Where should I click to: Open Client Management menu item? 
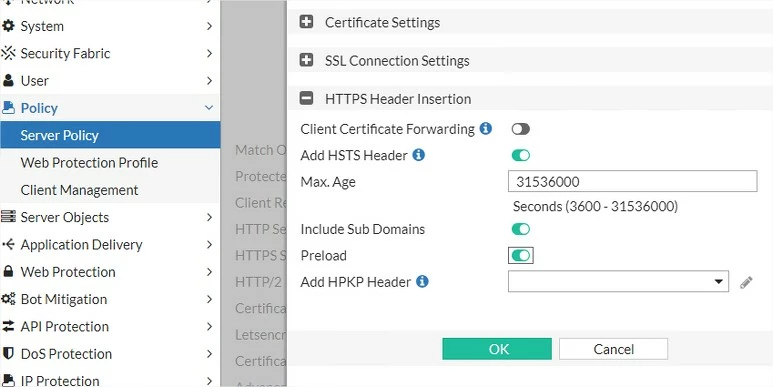(x=110, y=190)
